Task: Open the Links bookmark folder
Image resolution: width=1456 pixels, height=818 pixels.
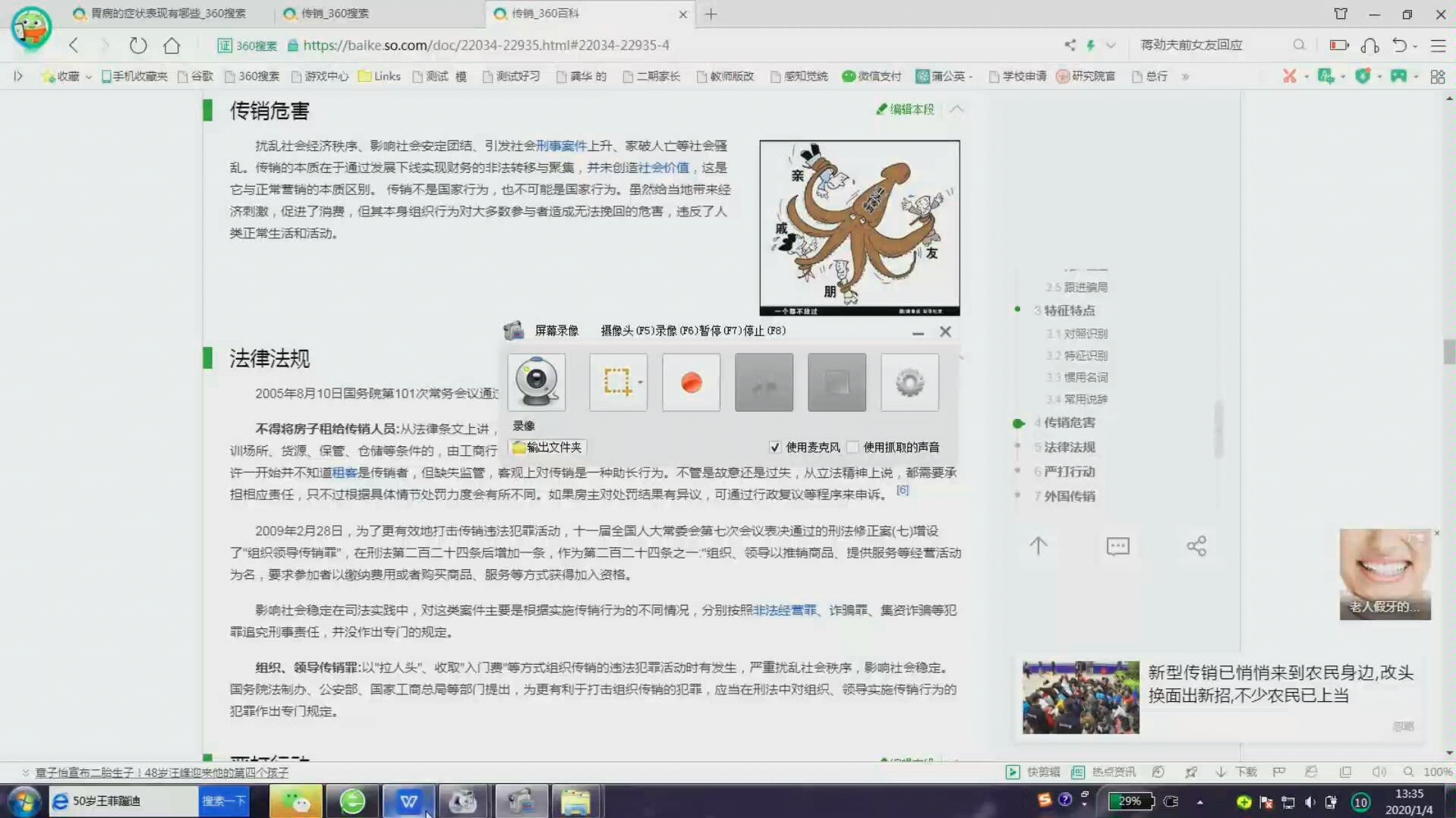Action: (379, 76)
